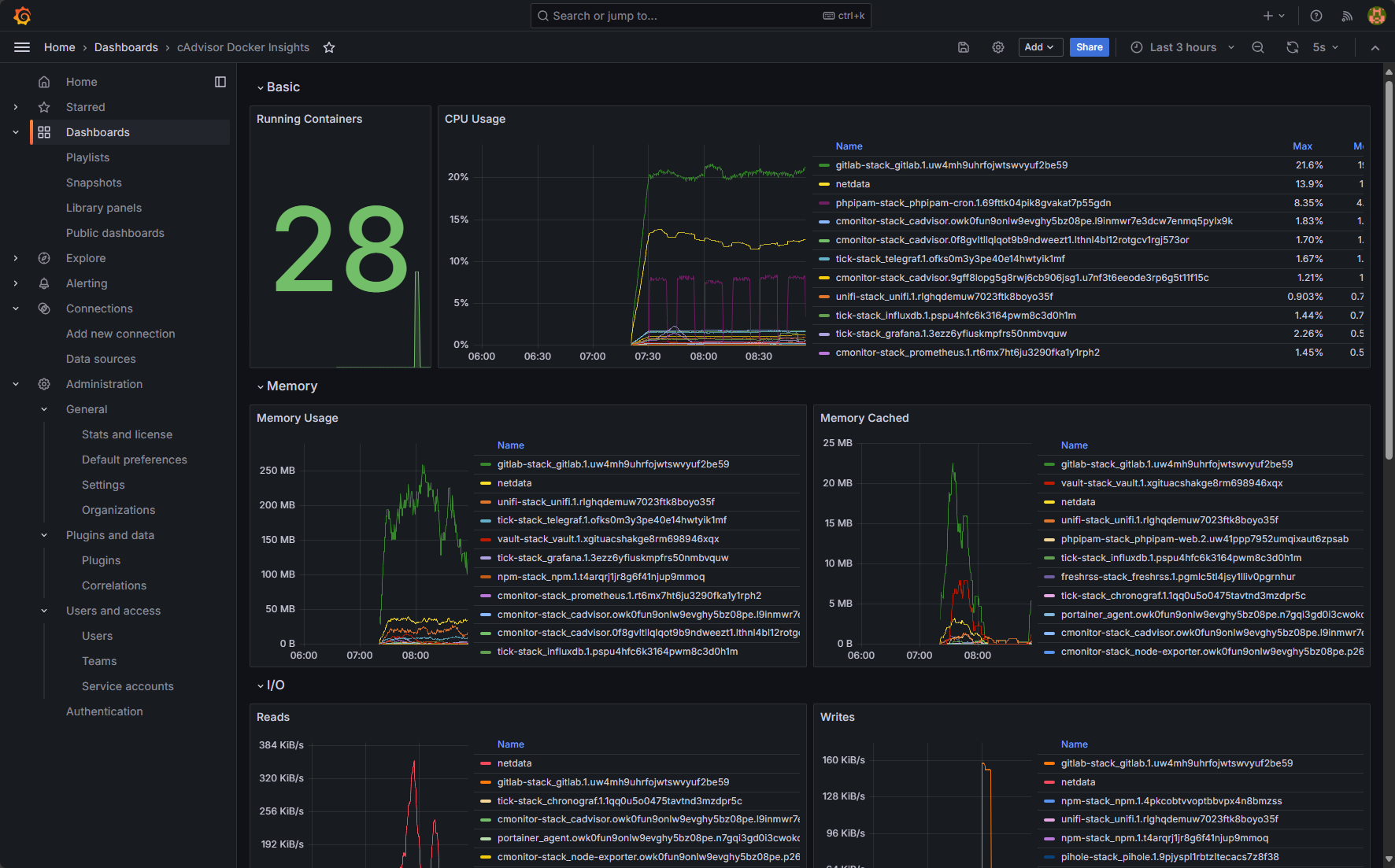Refresh the dashboard
Screen dimensions: 1395x868
click(1292, 47)
